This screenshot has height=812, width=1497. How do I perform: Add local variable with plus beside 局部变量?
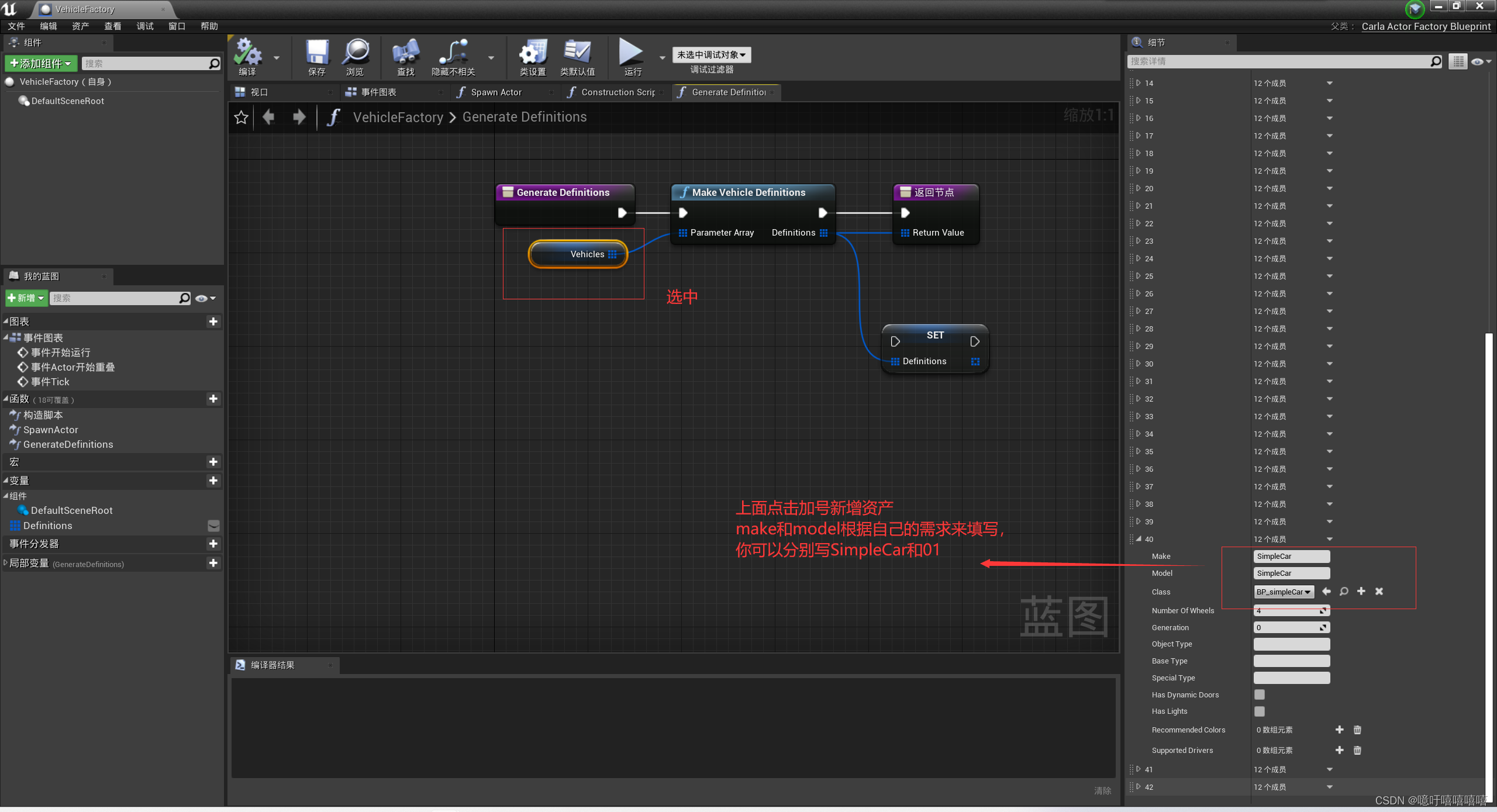[213, 563]
